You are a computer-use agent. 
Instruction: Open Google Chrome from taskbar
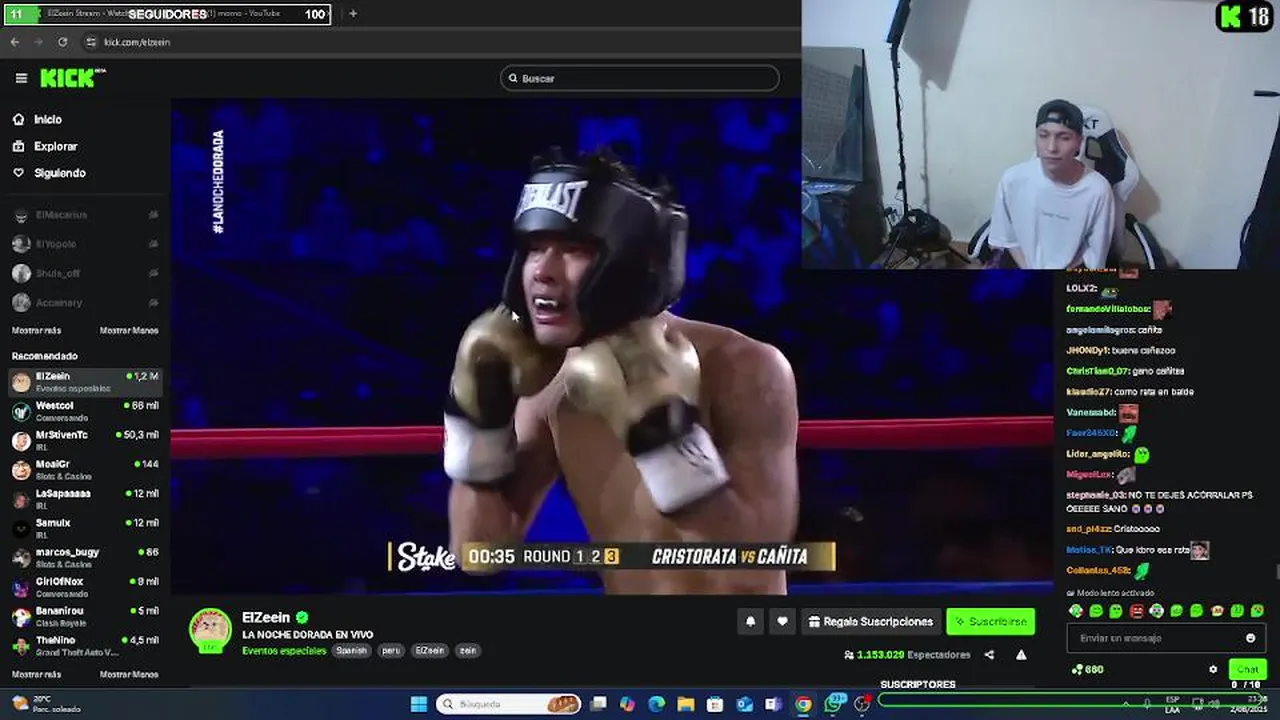(x=803, y=704)
